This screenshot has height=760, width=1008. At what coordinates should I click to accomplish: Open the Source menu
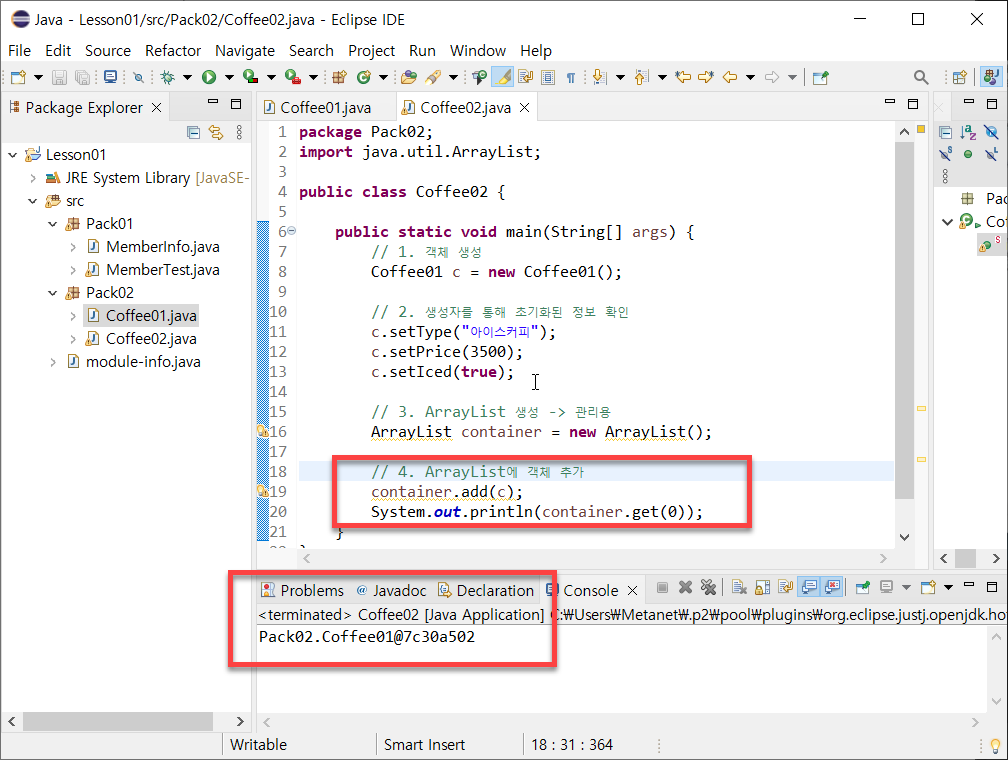pyautogui.click(x=108, y=51)
